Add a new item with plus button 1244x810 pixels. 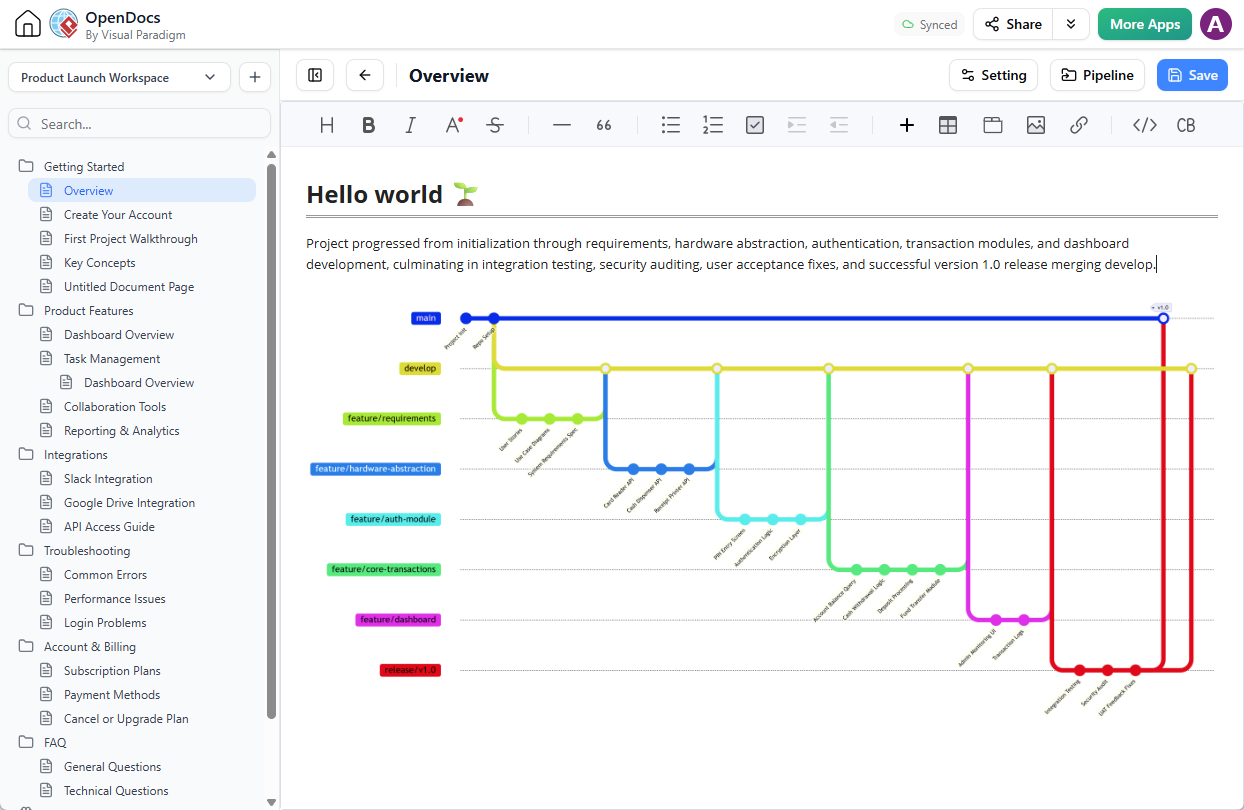(x=254, y=77)
